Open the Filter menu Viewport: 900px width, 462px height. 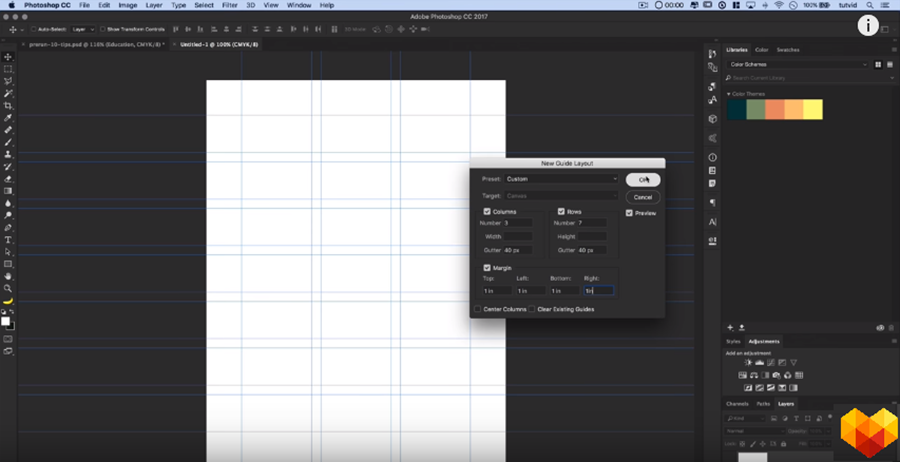[x=230, y=5]
